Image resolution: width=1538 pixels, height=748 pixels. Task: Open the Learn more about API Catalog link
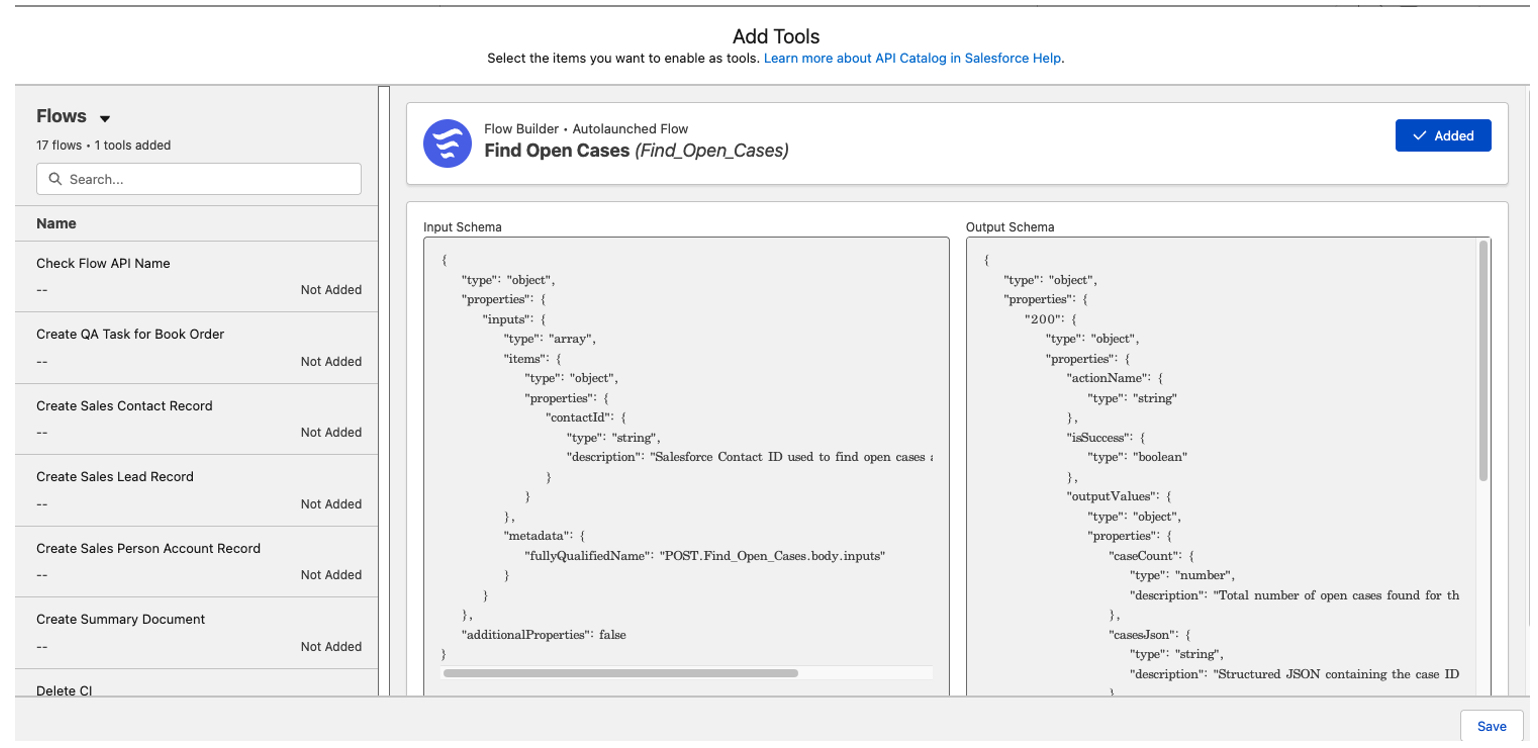pos(912,58)
